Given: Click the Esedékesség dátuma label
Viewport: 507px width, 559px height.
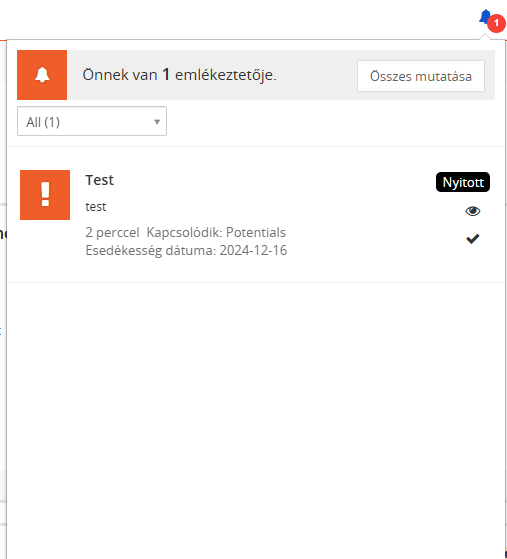Looking at the screenshot, I should 151,251.
